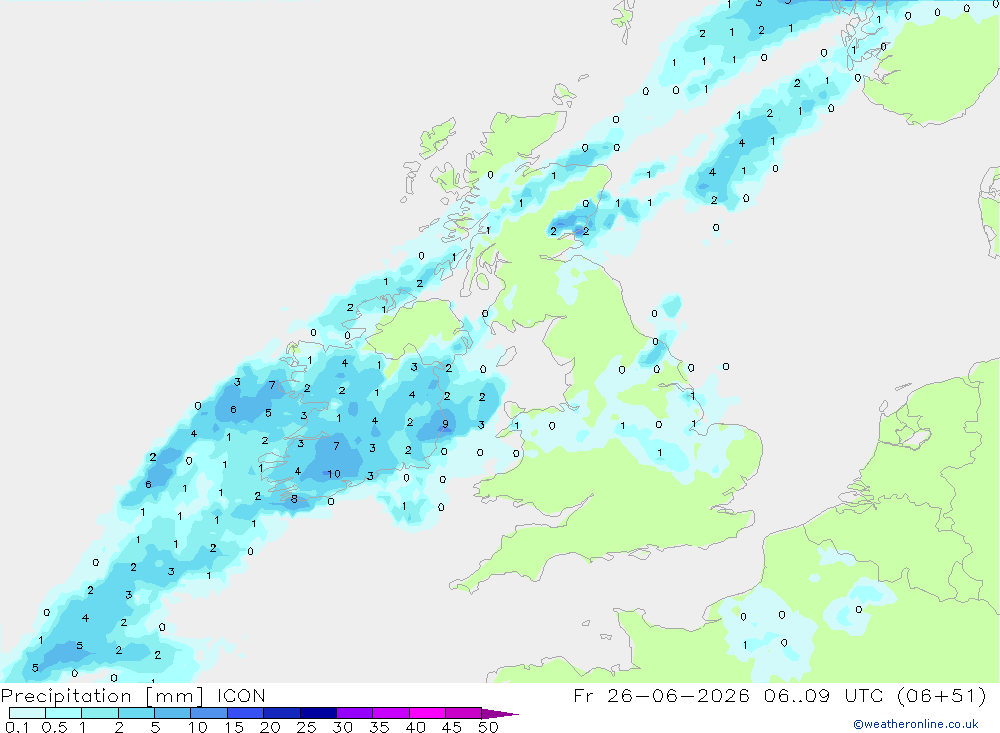This screenshot has height=733, width=1000.
Task: Select the 5–10 mm legend swatch
Action: pyautogui.click(x=173, y=713)
